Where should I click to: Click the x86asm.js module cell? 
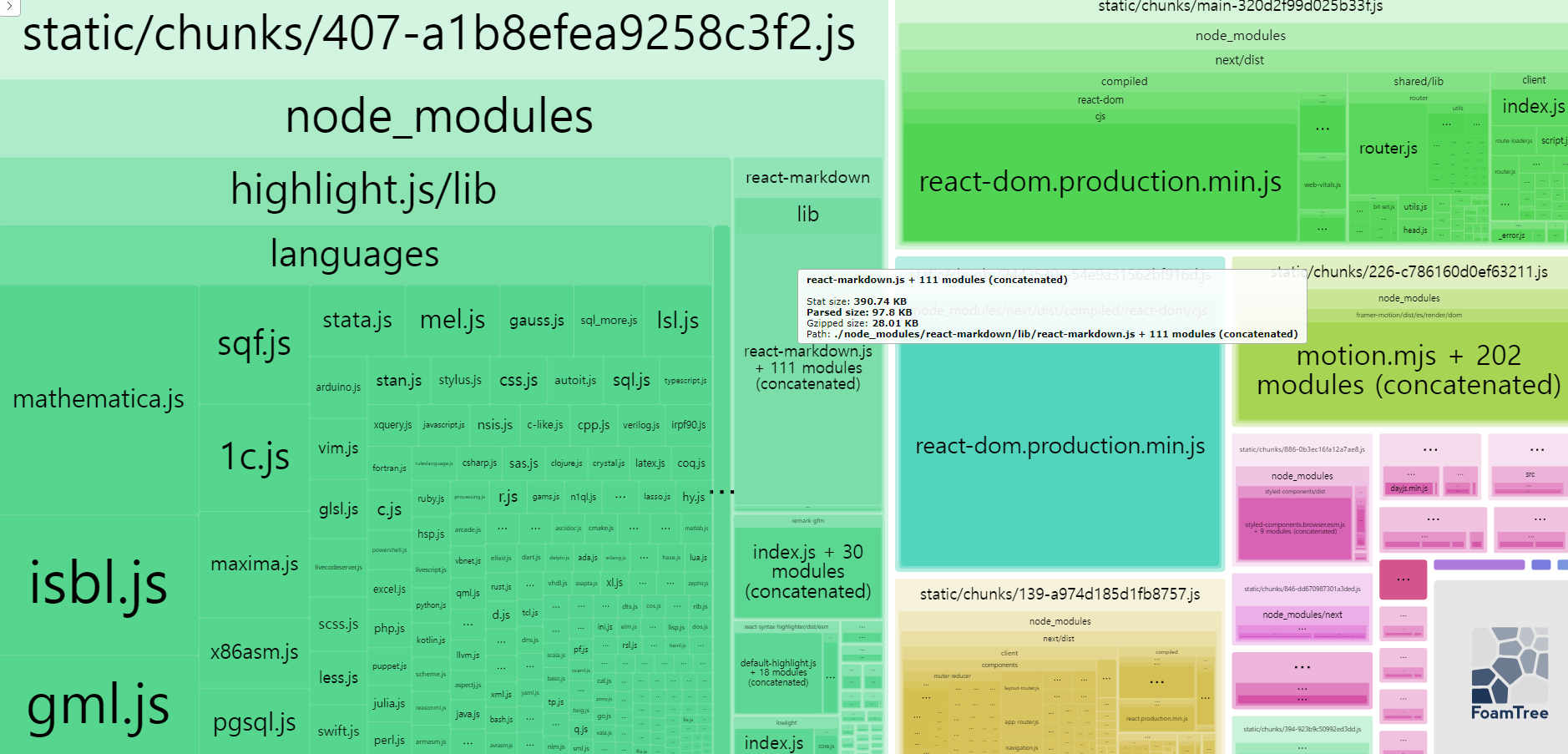[x=255, y=652]
